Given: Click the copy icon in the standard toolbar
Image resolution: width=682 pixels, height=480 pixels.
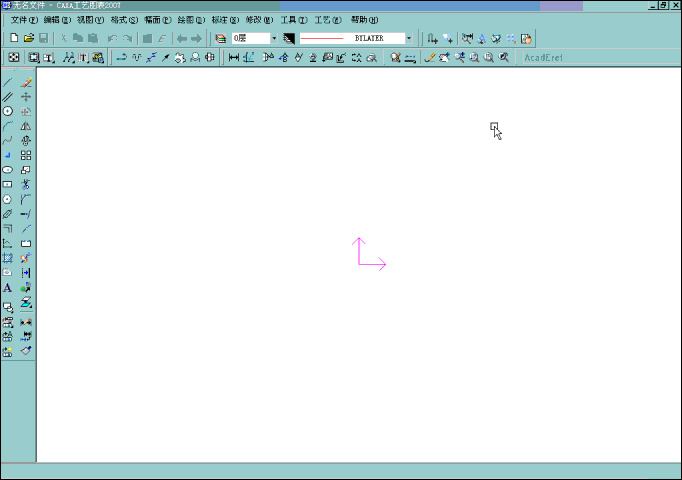Looking at the screenshot, I should tap(78, 38).
